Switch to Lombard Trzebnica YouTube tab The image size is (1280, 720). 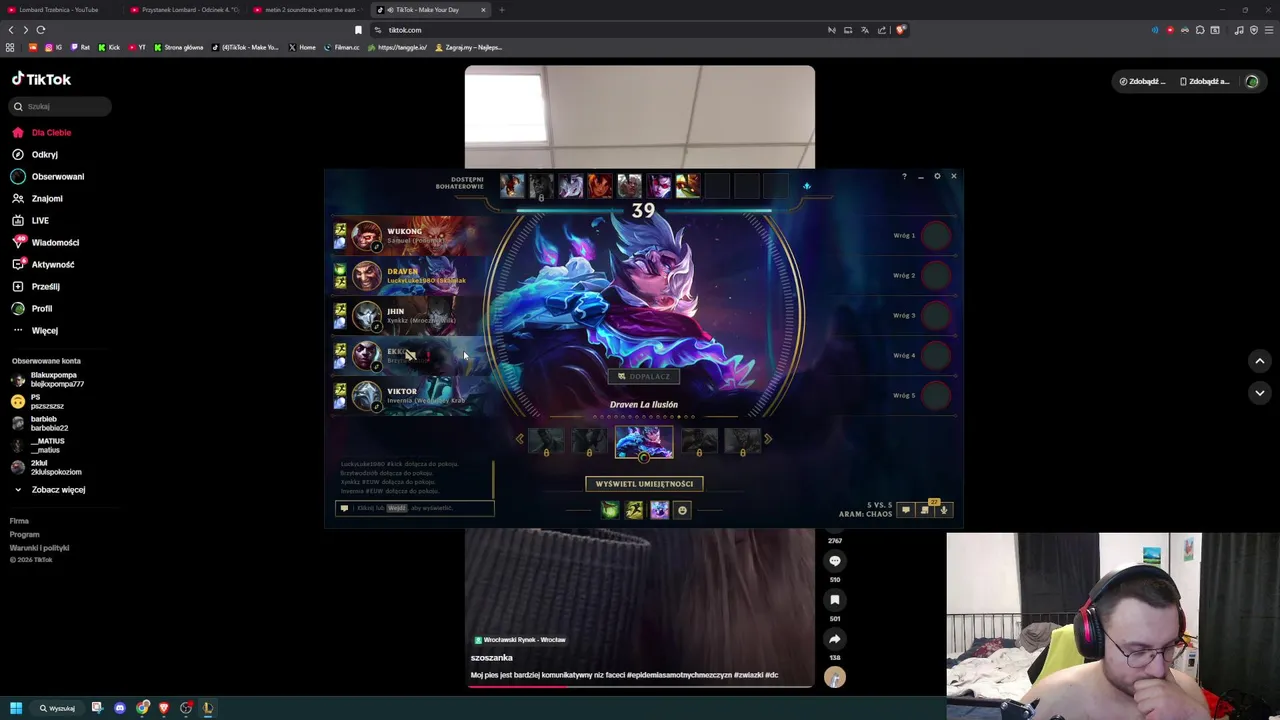(60, 10)
